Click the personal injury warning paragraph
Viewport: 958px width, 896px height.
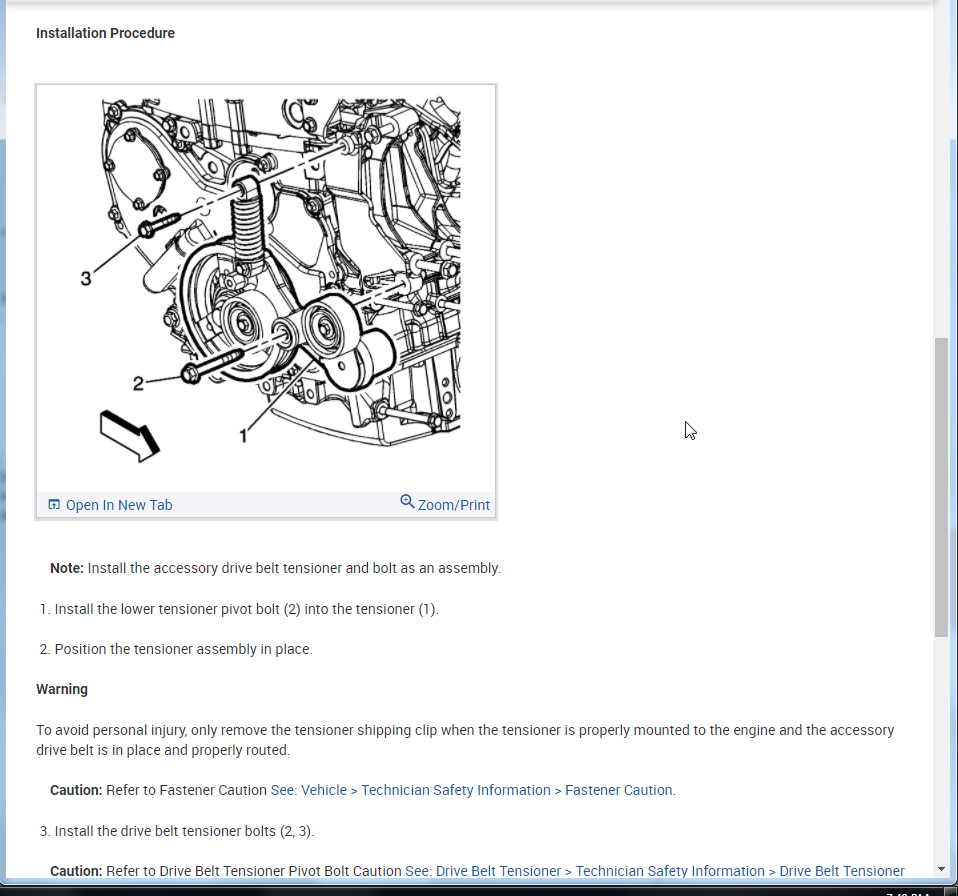pyautogui.click(x=465, y=740)
